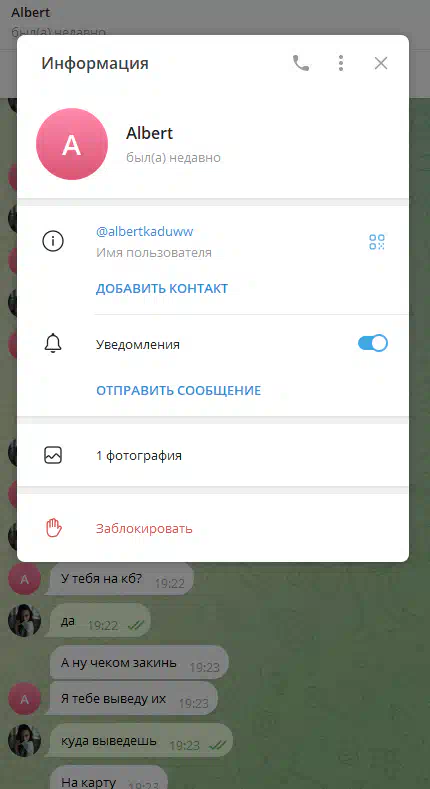Click the red hand block icon
The width and height of the screenshot is (430, 789).
[x=53, y=528]
